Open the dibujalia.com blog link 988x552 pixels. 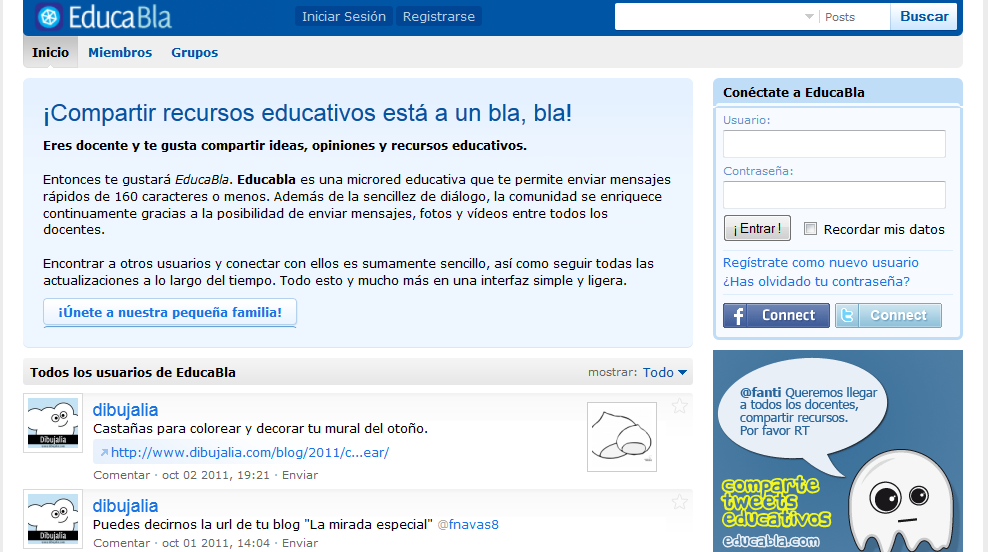pyautogui.click(x=250, y=452)
